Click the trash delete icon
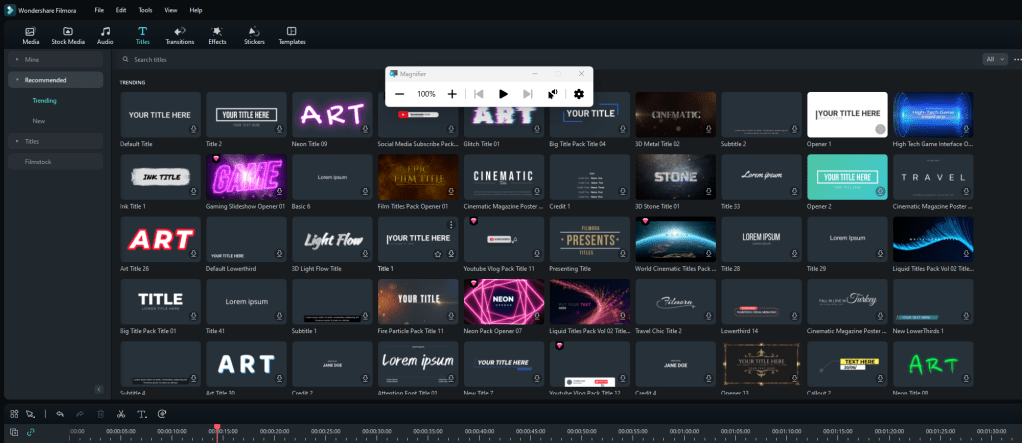This screenshot has height=443, width=1022. pyautogui.click(x=100, y=414)
